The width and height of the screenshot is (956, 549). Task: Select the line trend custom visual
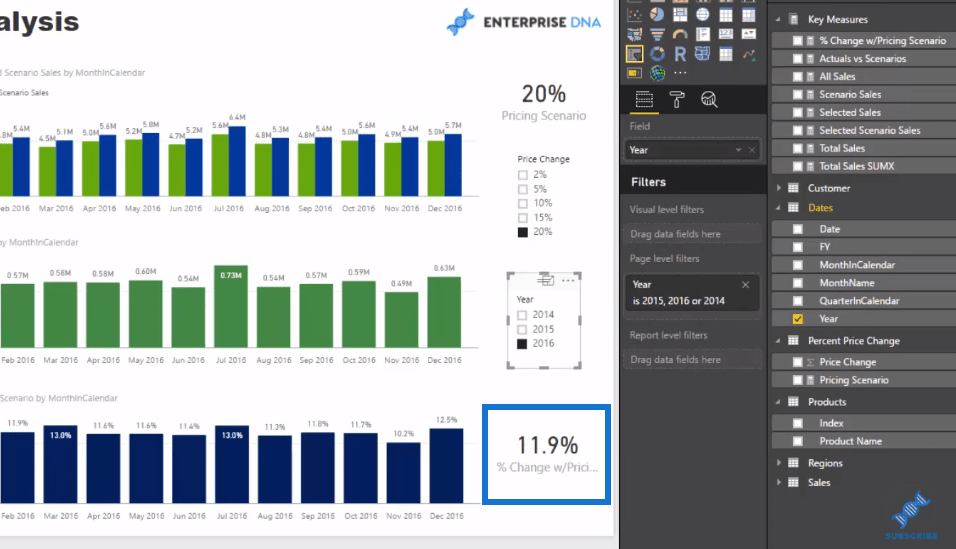749,54
